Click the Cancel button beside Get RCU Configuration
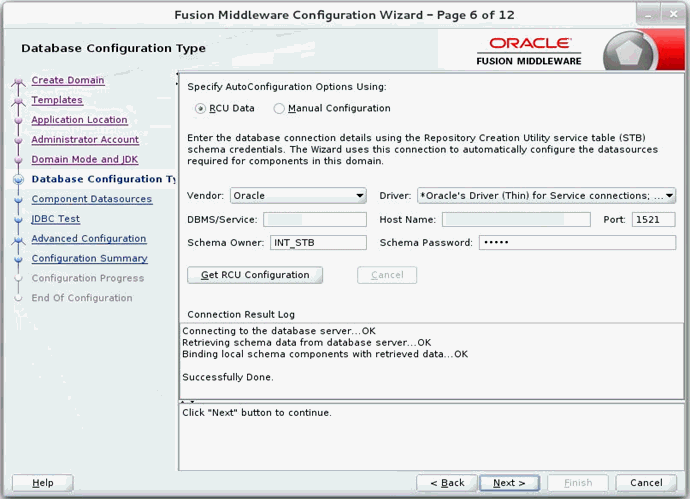 pos(387,275)
